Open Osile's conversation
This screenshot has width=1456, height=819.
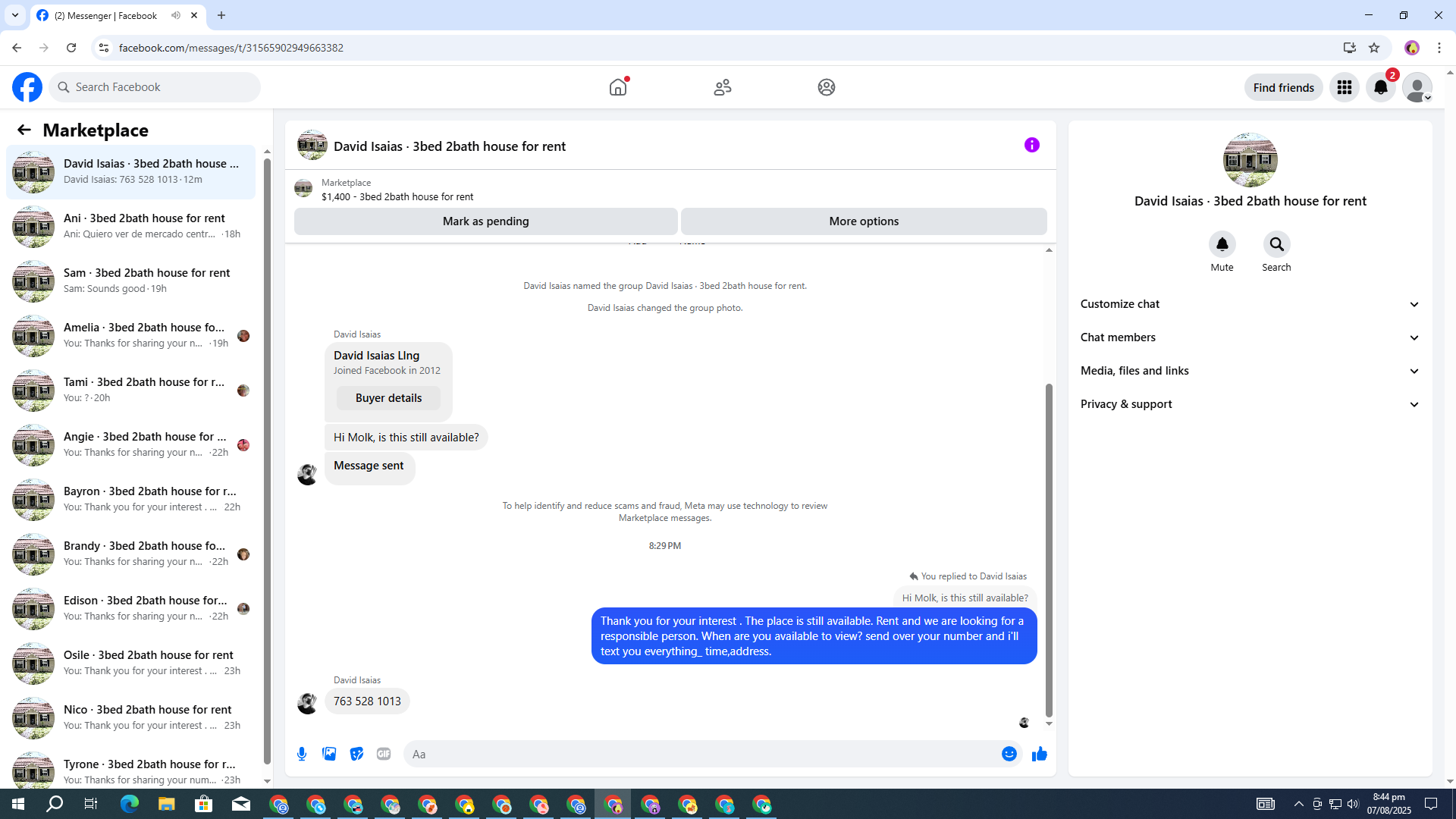130,664
